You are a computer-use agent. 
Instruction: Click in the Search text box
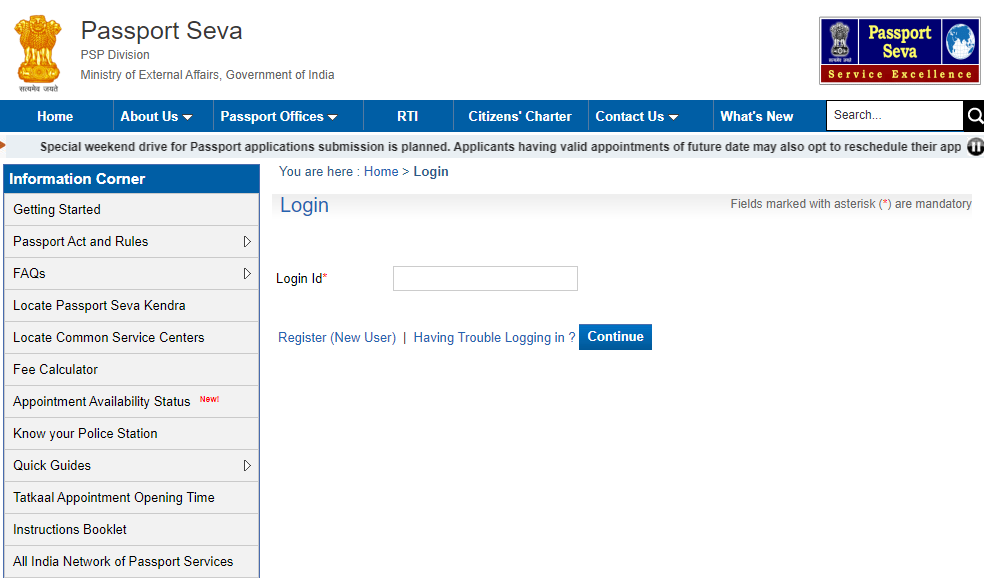click(x=894, y=116)
